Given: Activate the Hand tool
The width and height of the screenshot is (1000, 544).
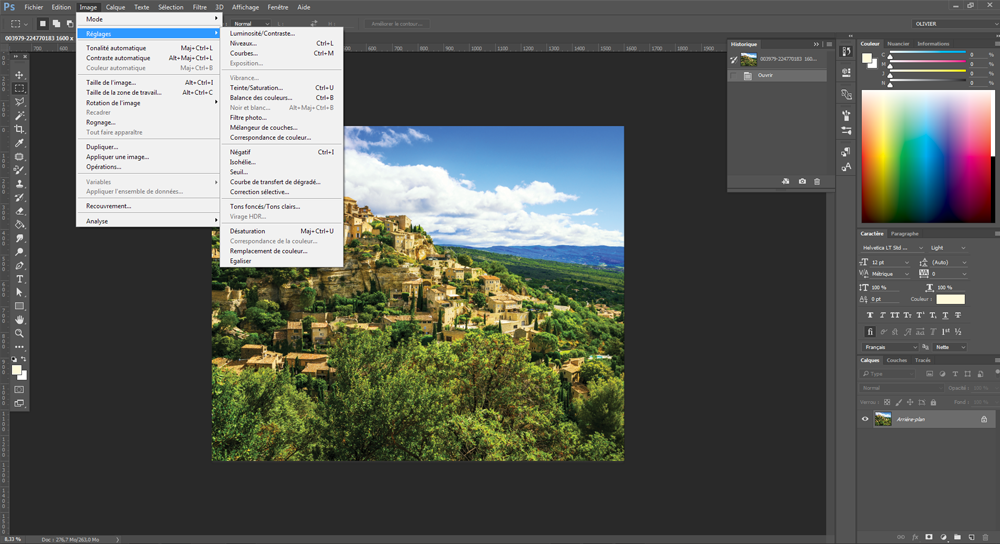Looking at the screenshot, I should click(19, 319).
